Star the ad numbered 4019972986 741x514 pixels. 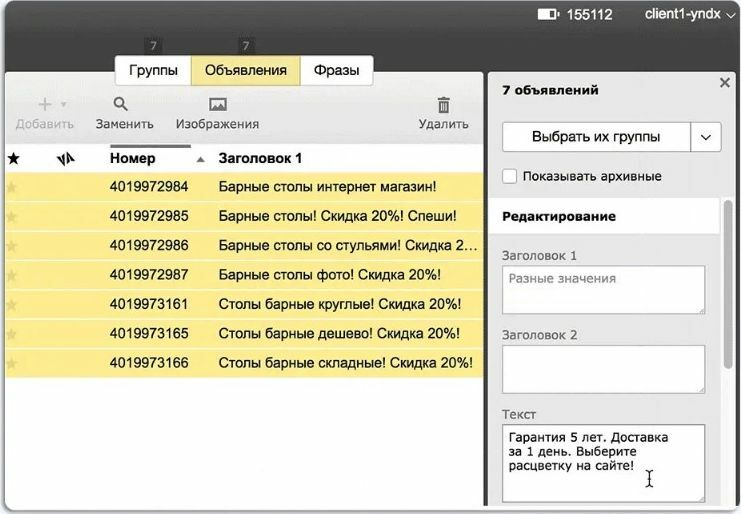(12, 246)
